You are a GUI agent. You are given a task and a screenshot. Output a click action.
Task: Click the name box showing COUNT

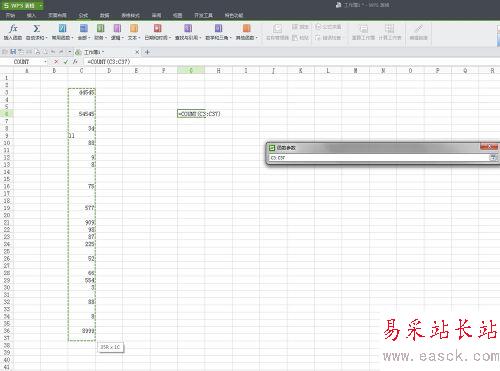coord(22,62)
